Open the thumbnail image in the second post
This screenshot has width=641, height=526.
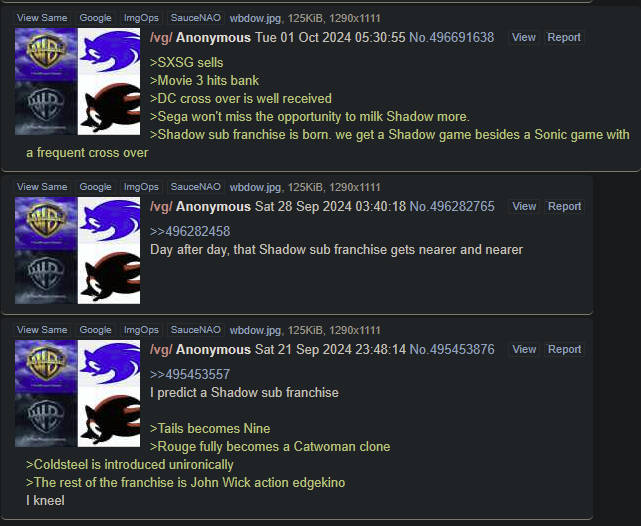(x=77, y=251)
